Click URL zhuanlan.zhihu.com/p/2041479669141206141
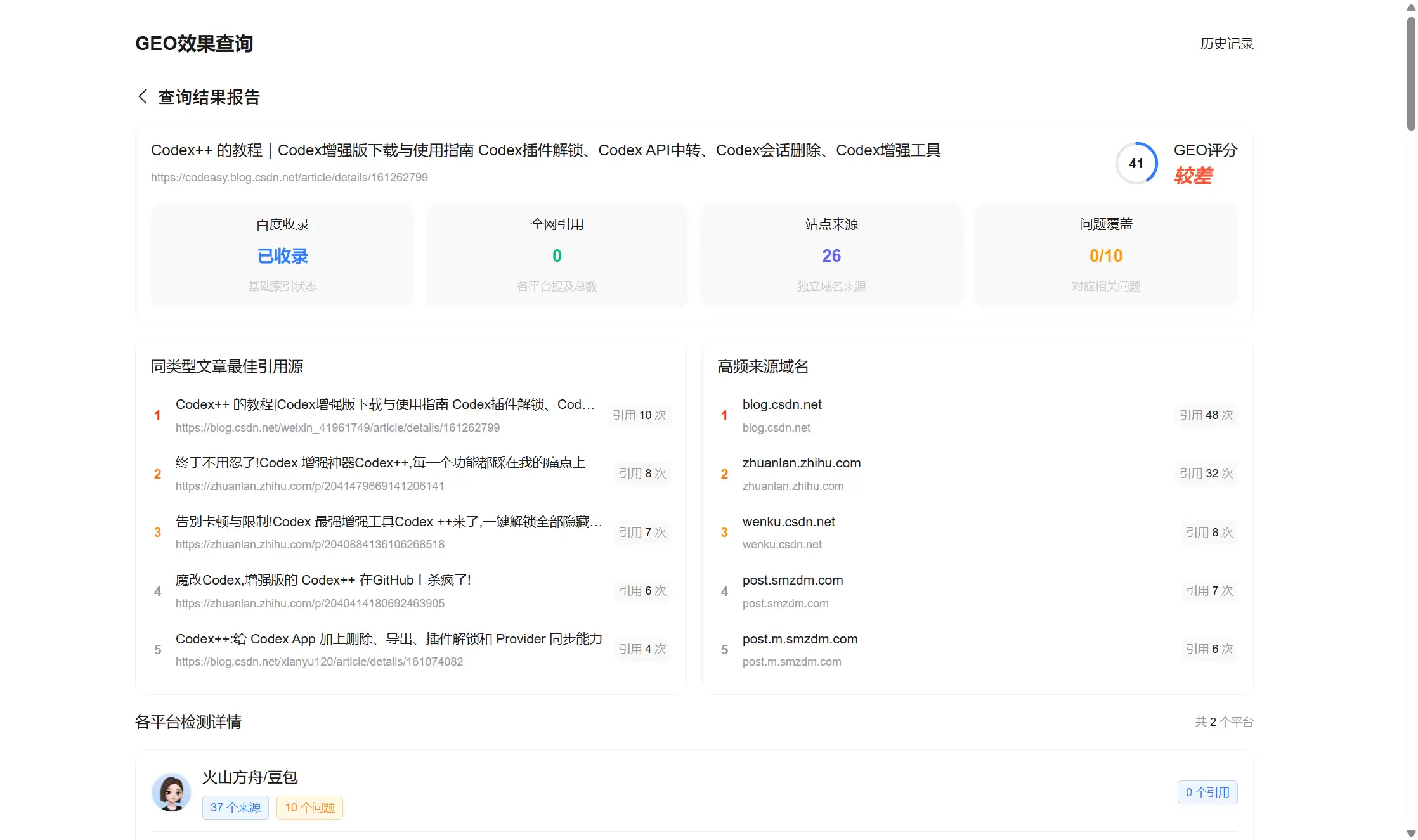 (x=309, y=486)
